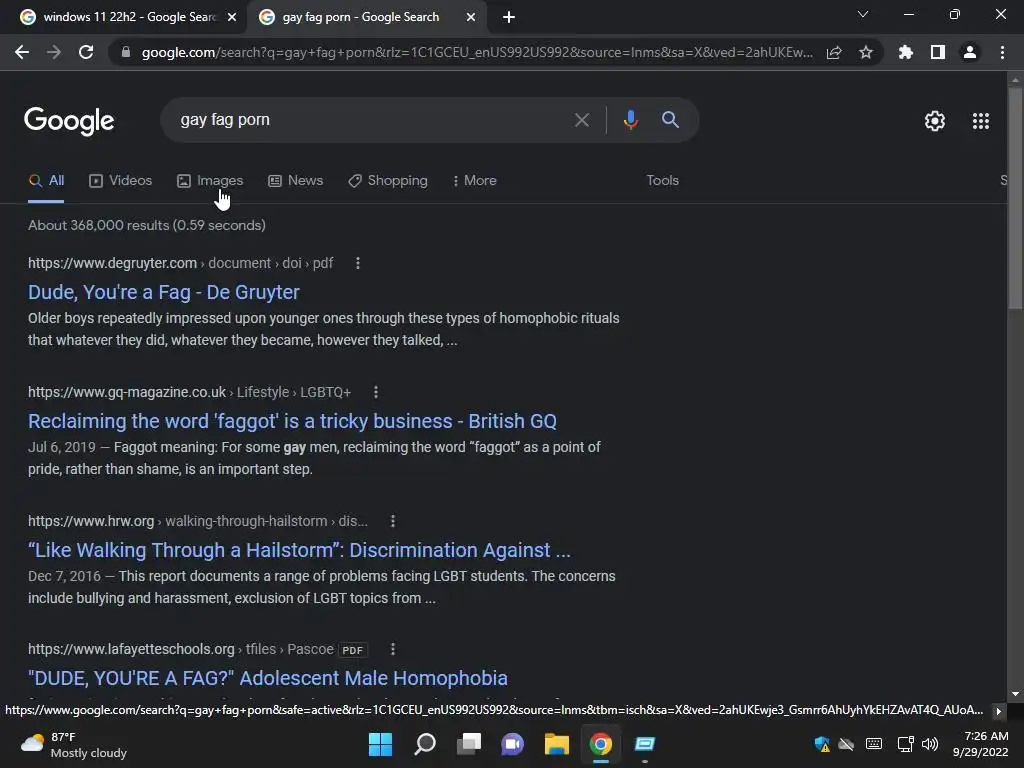Switch to the Images tab
This screenshot has width=1024, height=768.
pos(210,181)
